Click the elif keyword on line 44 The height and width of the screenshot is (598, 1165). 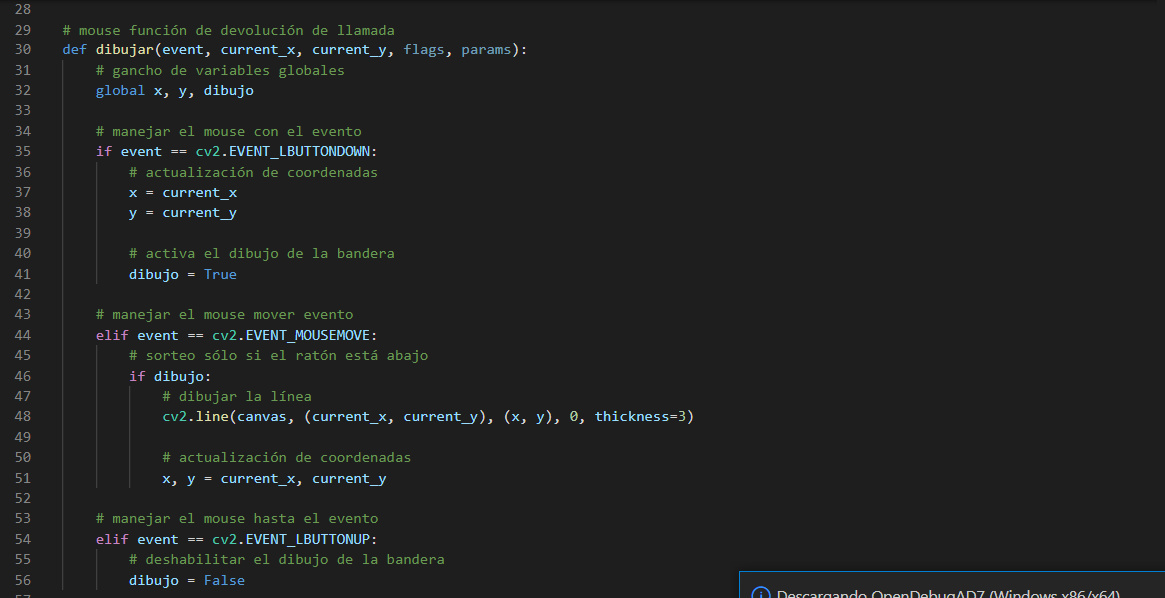click(111, 334)
